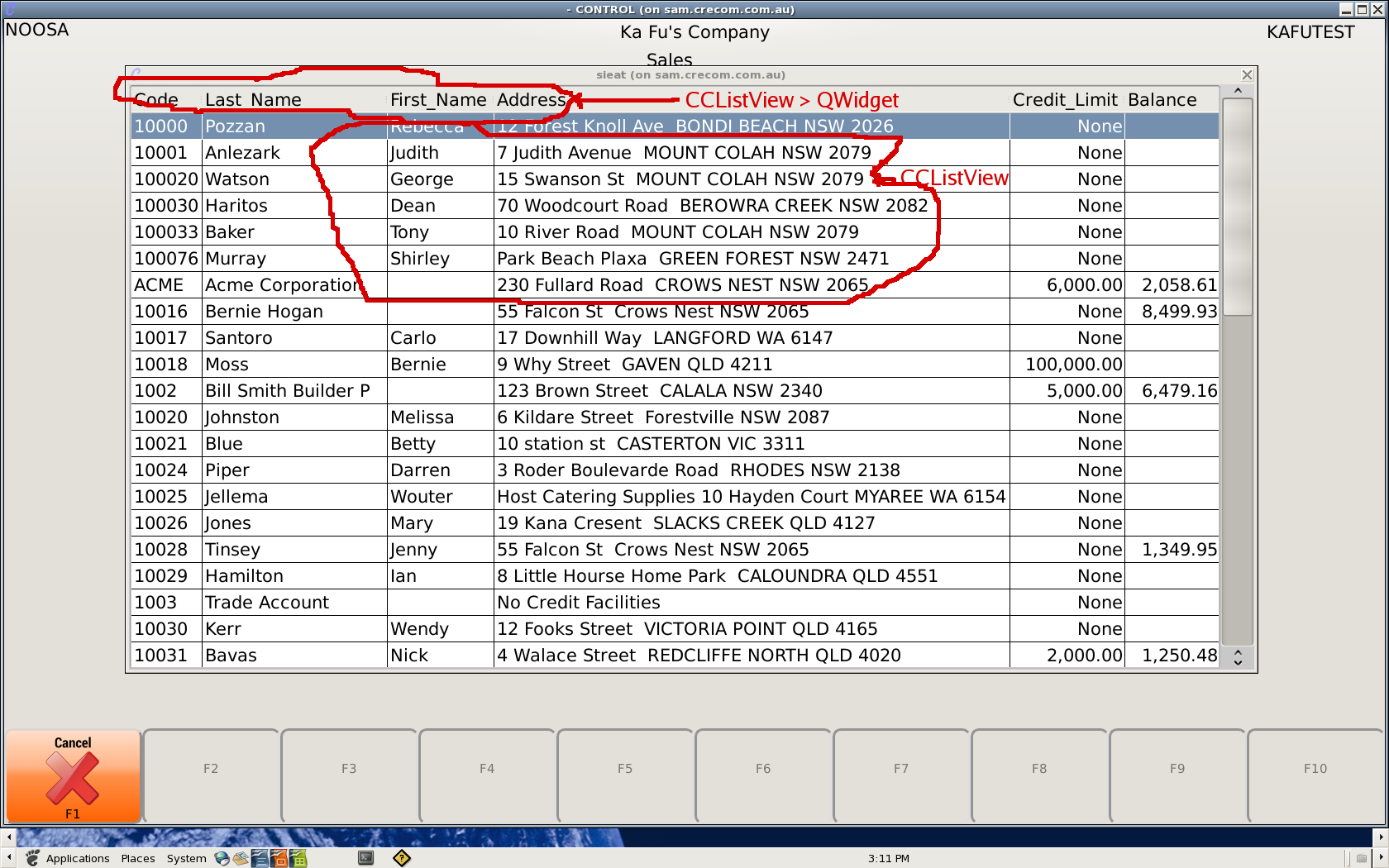The width and height of the screenshot is (1389, 868).
Task: Open the Places menu
Action: 138,858
